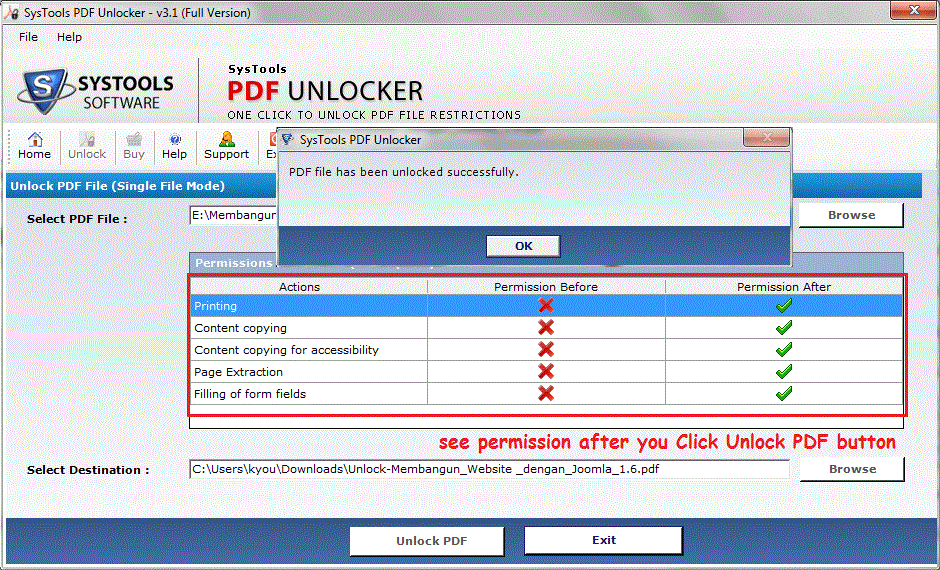The width and height of the screenshot is (940, 570).
Task: Open the Help menu
Action: tap(69, 37)
